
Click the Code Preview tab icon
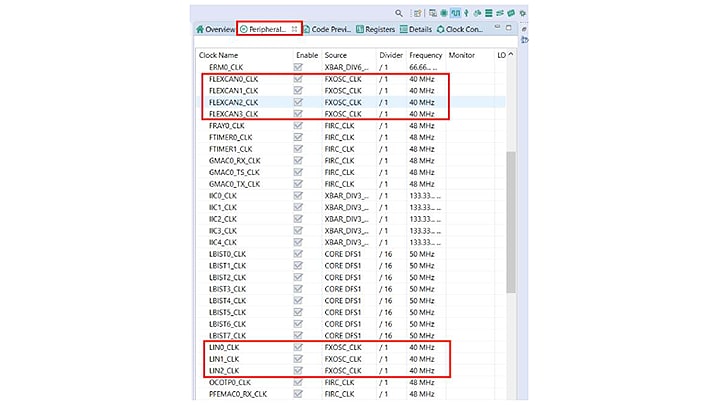tap(306, 30)
